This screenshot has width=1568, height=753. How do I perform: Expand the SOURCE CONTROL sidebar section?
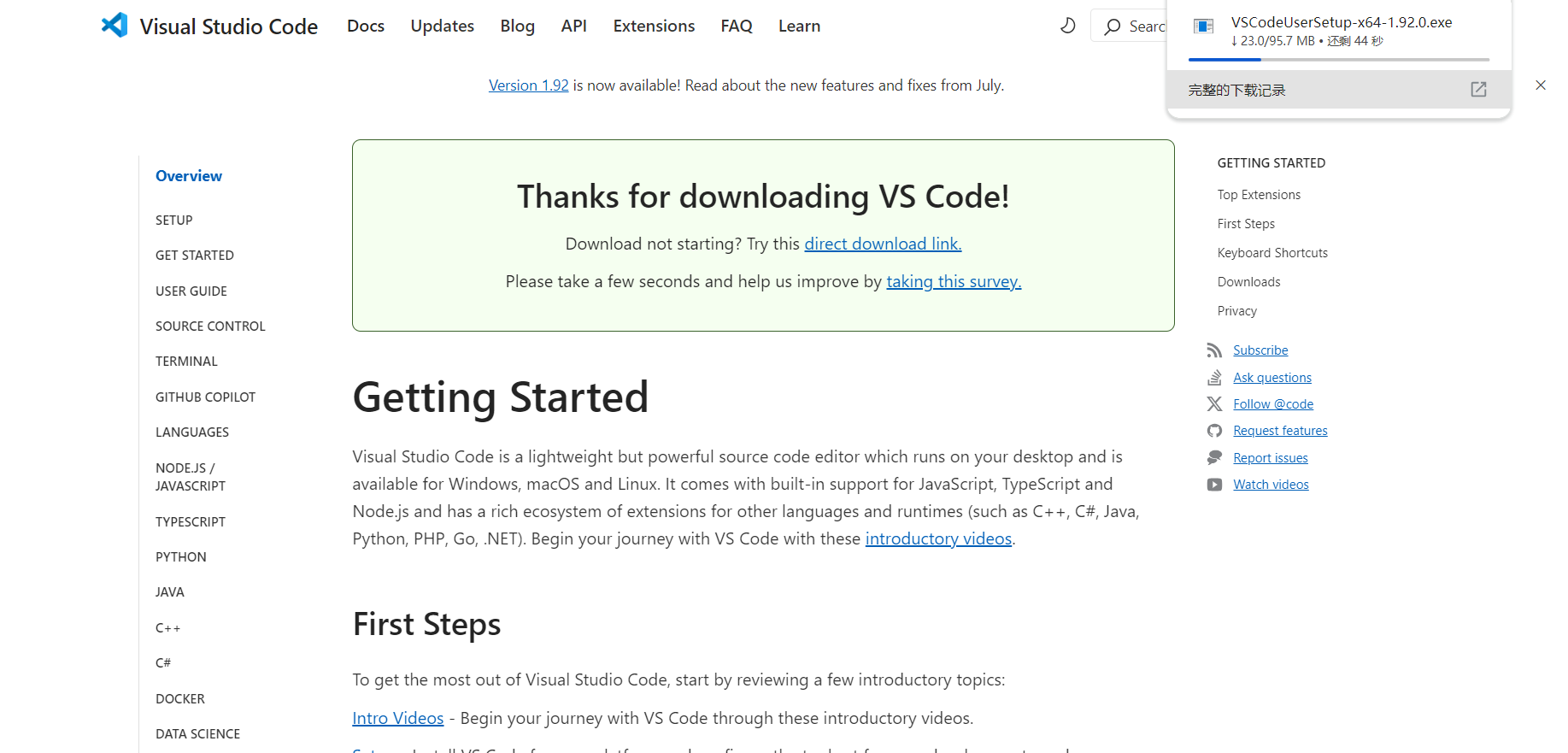(x=210, y=326)
